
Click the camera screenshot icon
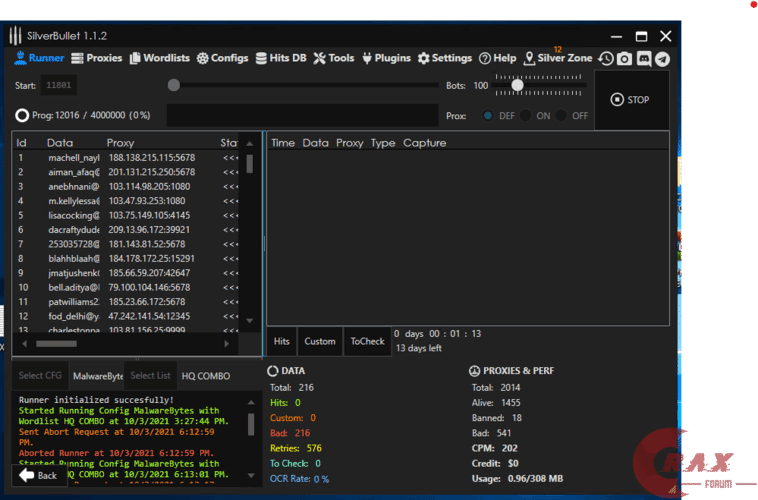(x=624, y=59)
